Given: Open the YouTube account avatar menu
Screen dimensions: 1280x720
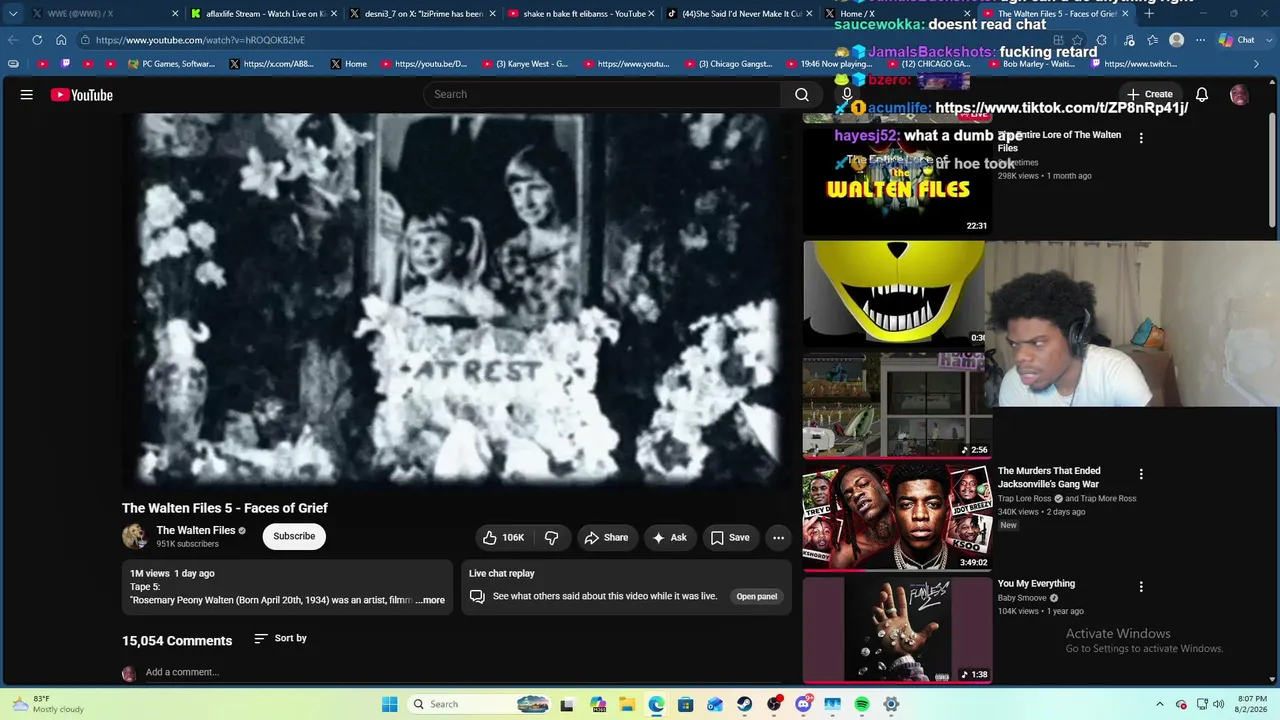Looking at the screenshot, I should coord(1239,95).
